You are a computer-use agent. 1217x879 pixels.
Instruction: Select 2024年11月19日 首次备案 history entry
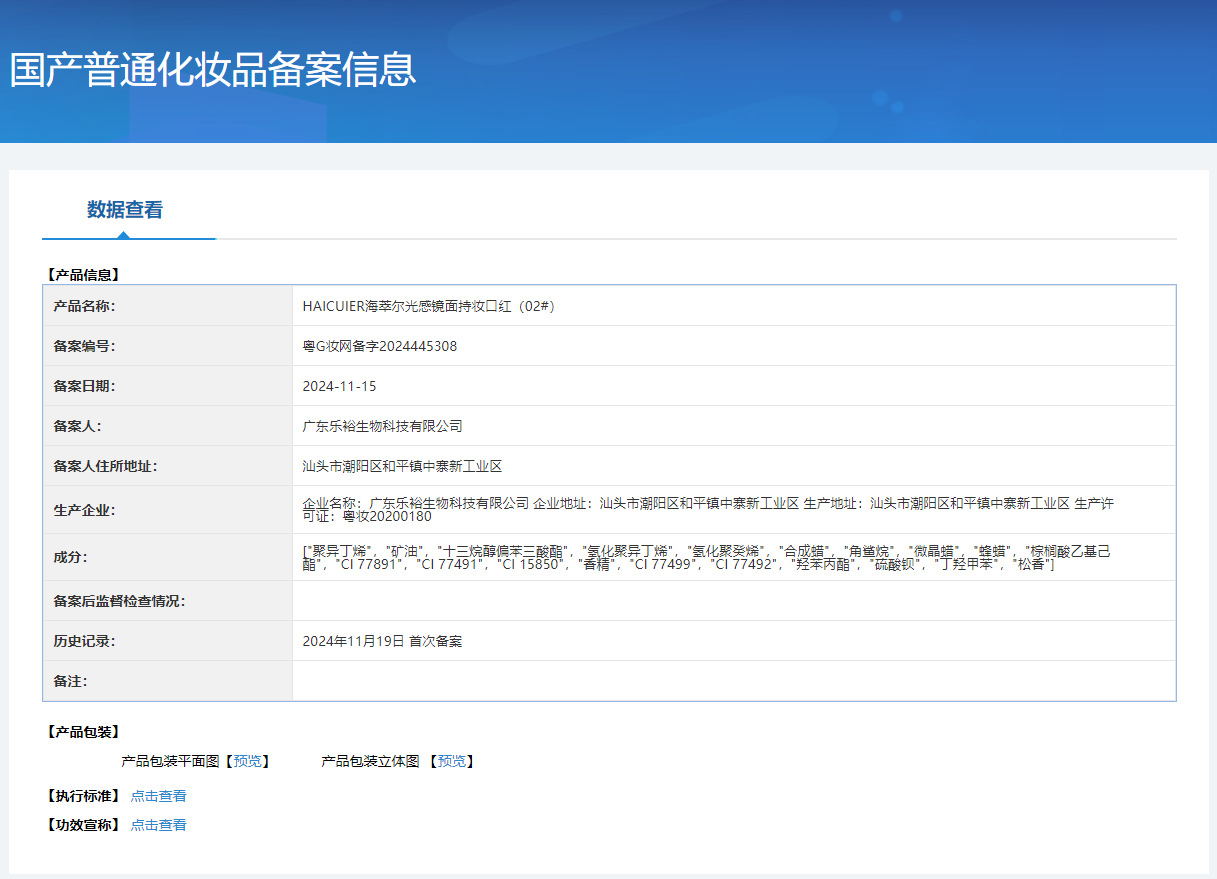click(382, 641)
